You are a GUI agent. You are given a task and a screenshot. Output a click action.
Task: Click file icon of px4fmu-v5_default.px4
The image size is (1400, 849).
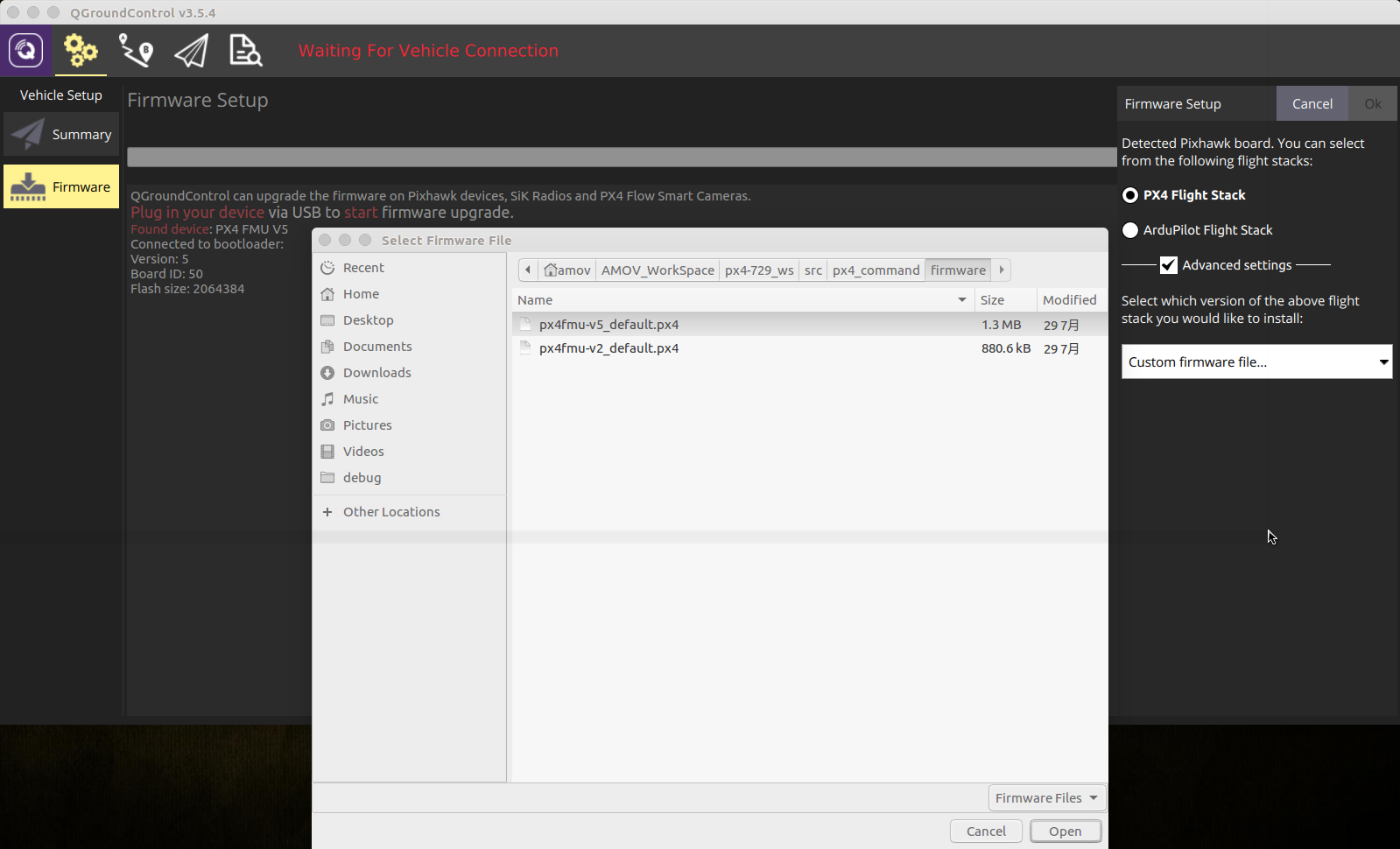(525, 324)
